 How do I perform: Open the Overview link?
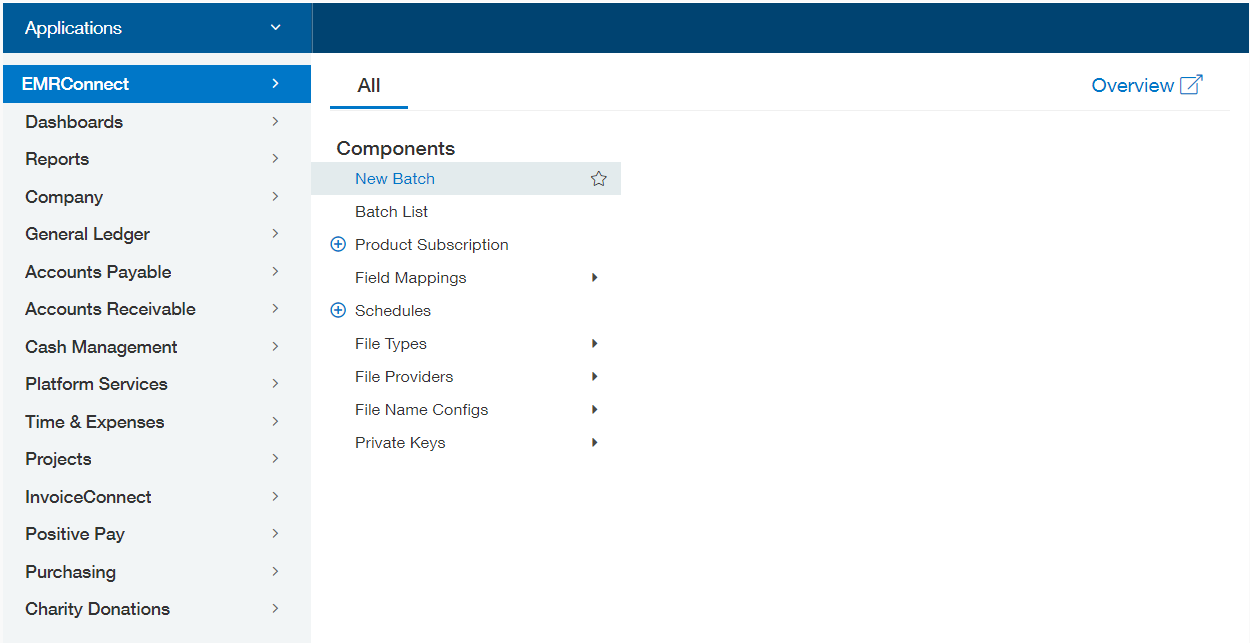(1132, 86)
